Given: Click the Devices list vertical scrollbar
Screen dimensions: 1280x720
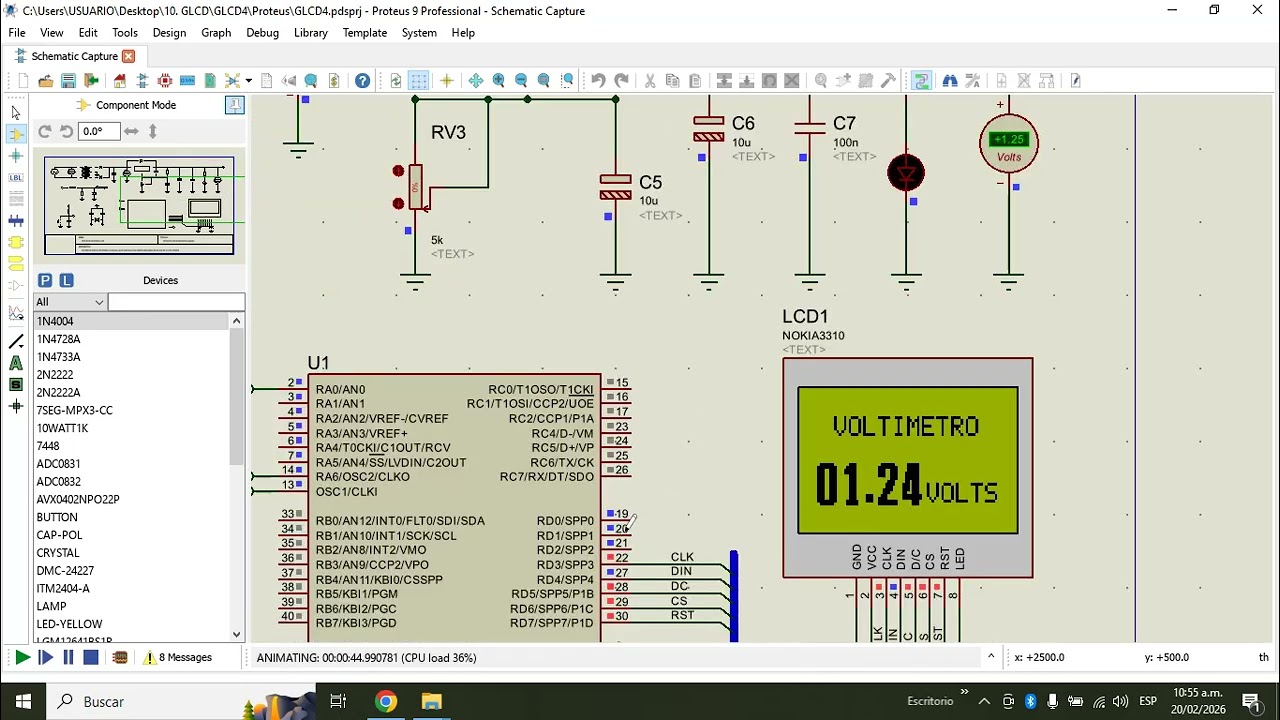Looking at the screenshot, I should (x=237, y=478).
